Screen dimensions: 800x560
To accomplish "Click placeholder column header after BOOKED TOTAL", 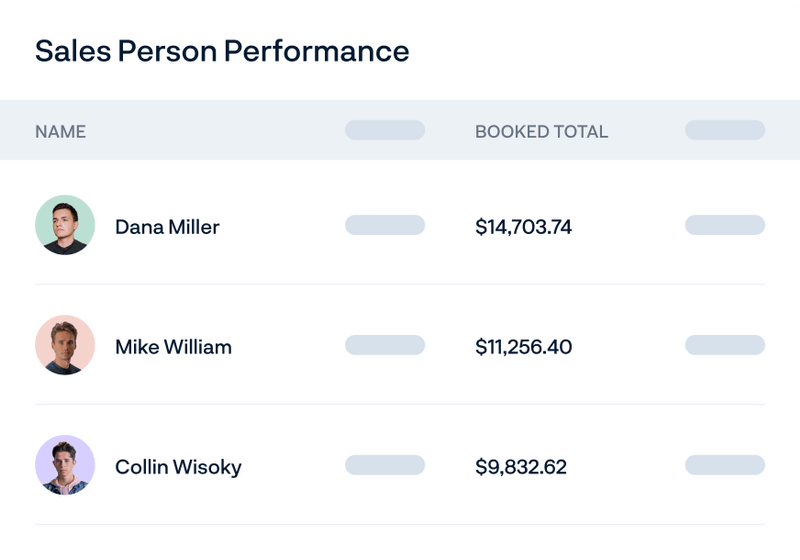I will [x=725, y=130].
